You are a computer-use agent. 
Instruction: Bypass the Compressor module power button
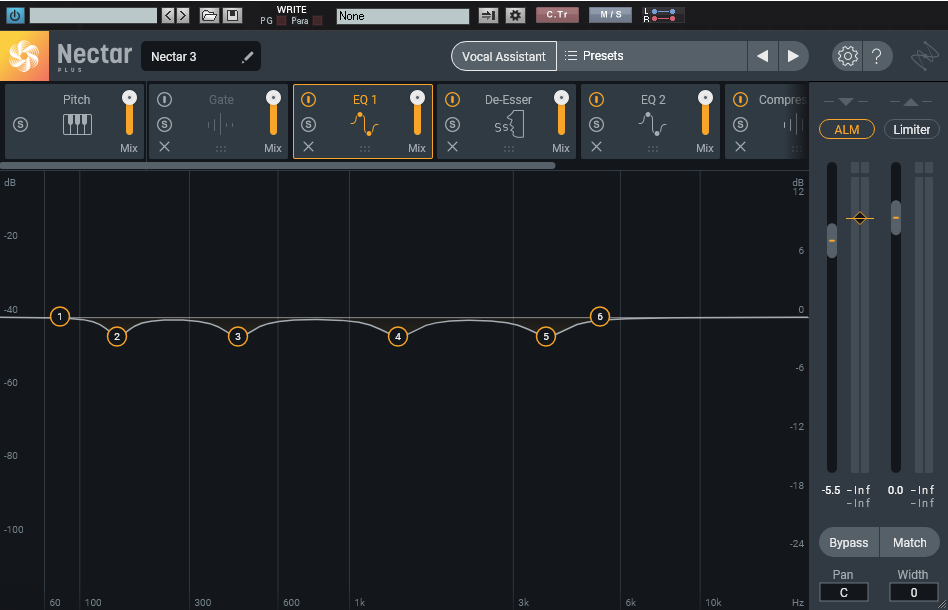740,100
